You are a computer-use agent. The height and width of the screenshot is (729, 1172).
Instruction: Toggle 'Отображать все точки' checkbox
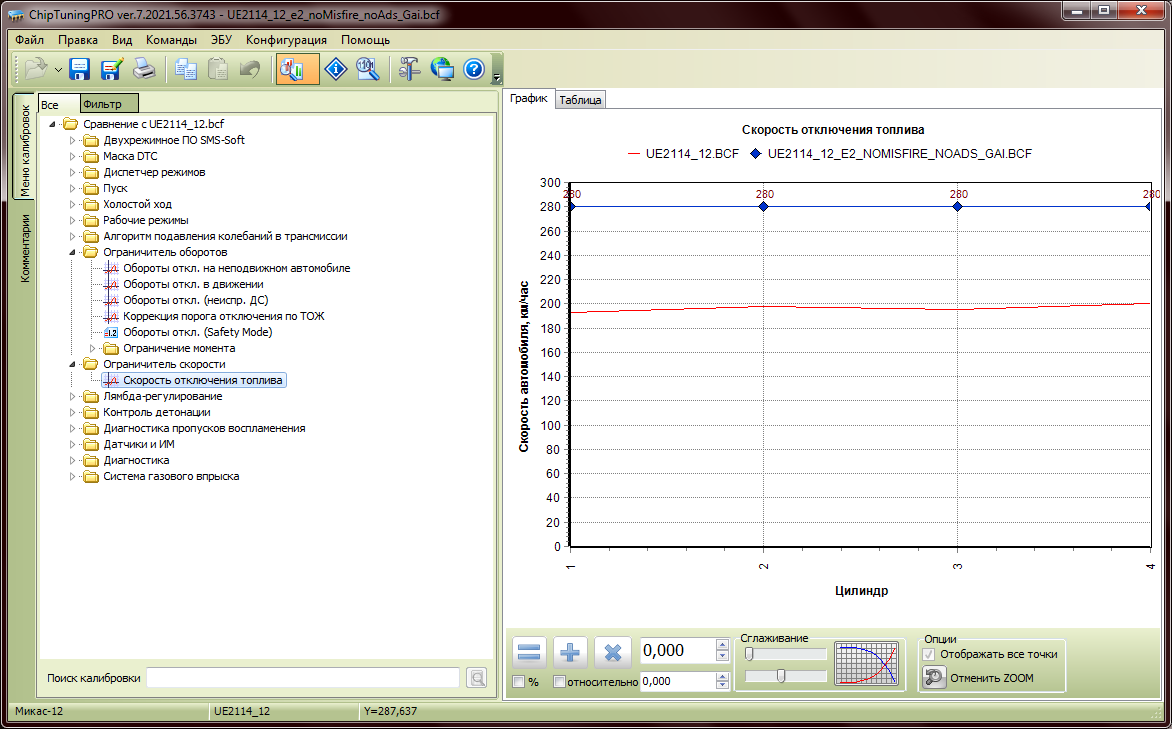(x=929, y=654)
